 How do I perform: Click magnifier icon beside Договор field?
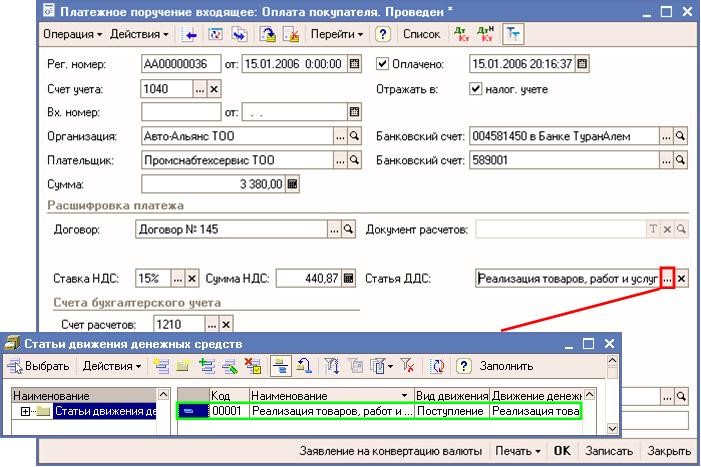[x=350, y=229]
